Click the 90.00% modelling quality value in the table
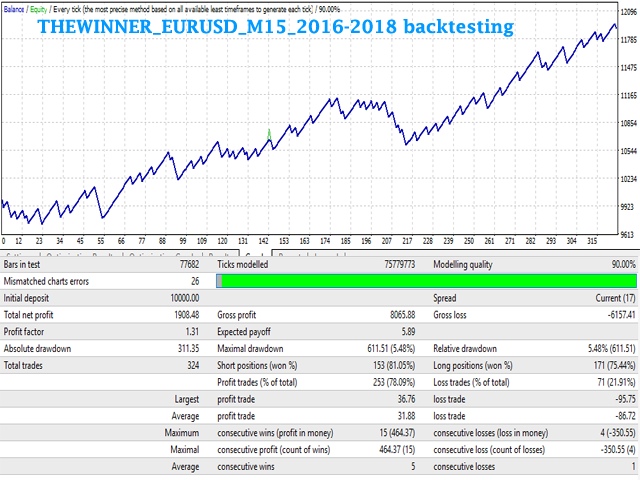Screen dimensions: 640x480 coord(623,264)
